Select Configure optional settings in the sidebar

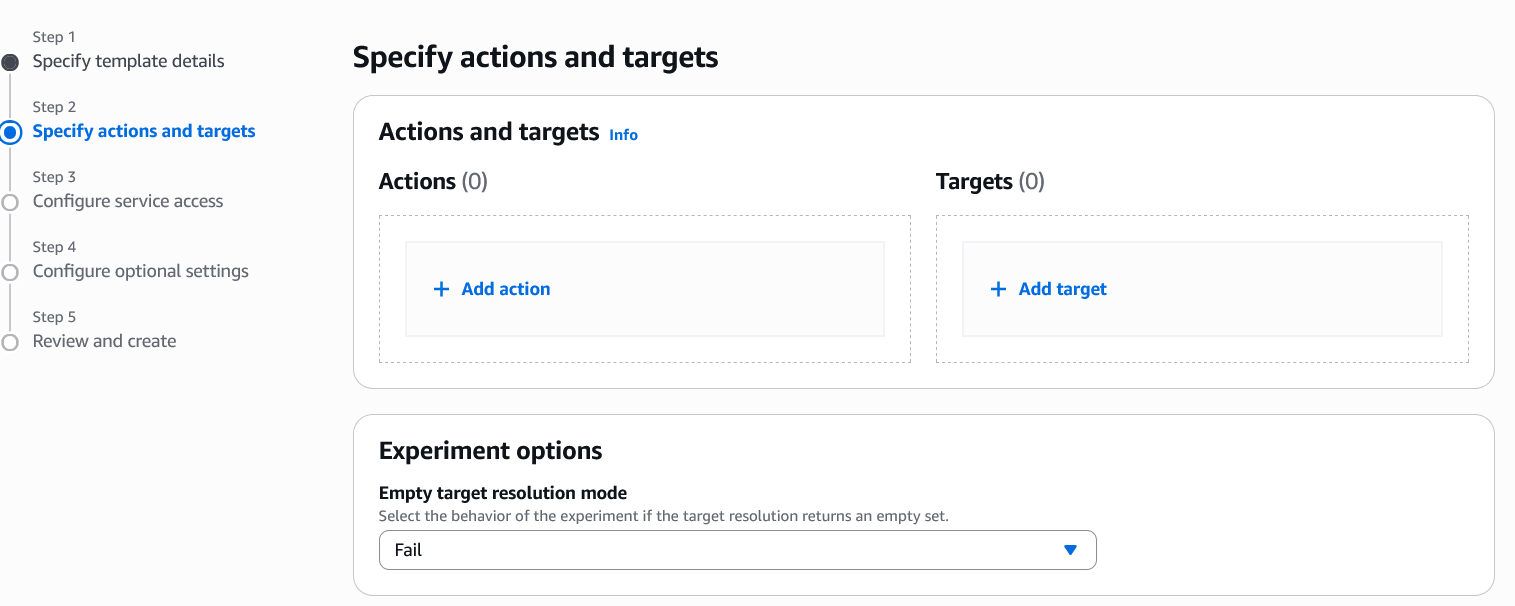point(140,271)
